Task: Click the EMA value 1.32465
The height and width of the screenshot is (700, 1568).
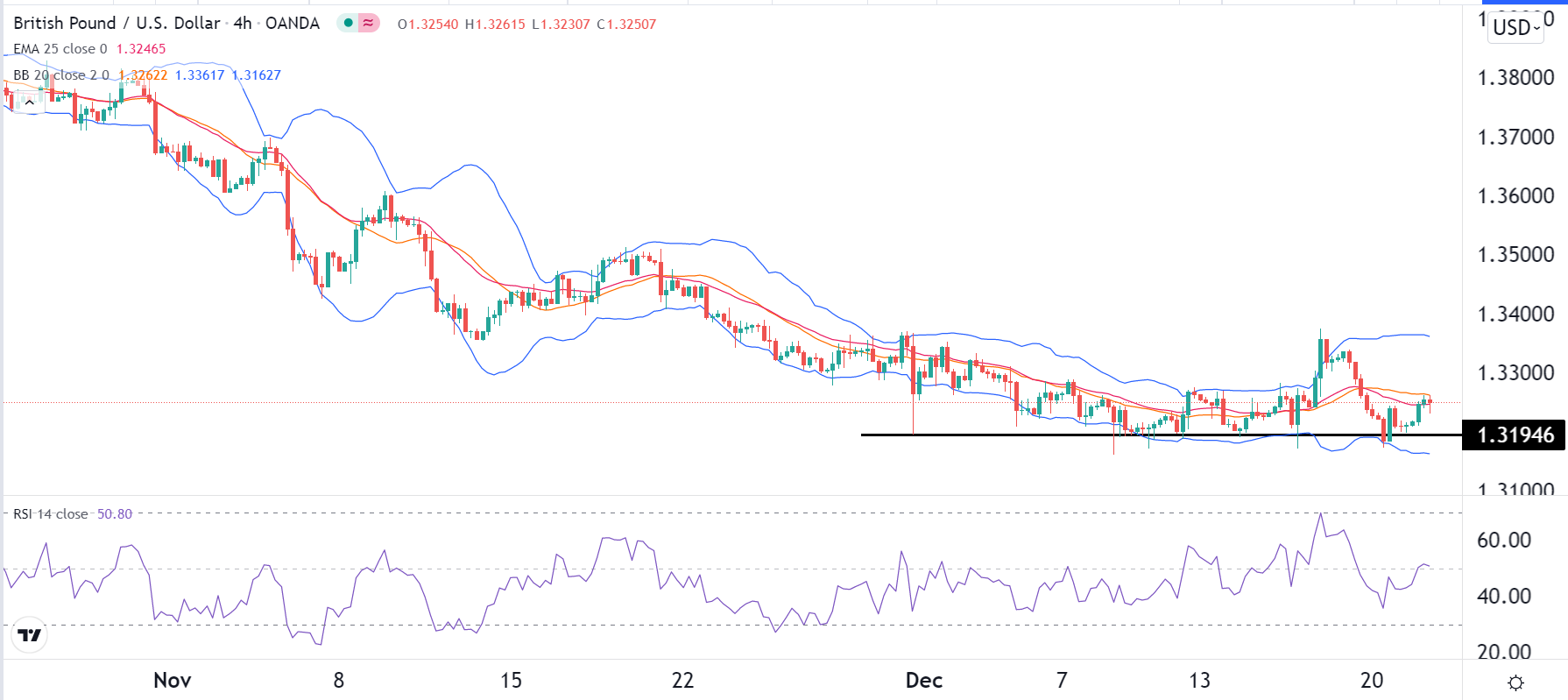Action: click(141, 49)
